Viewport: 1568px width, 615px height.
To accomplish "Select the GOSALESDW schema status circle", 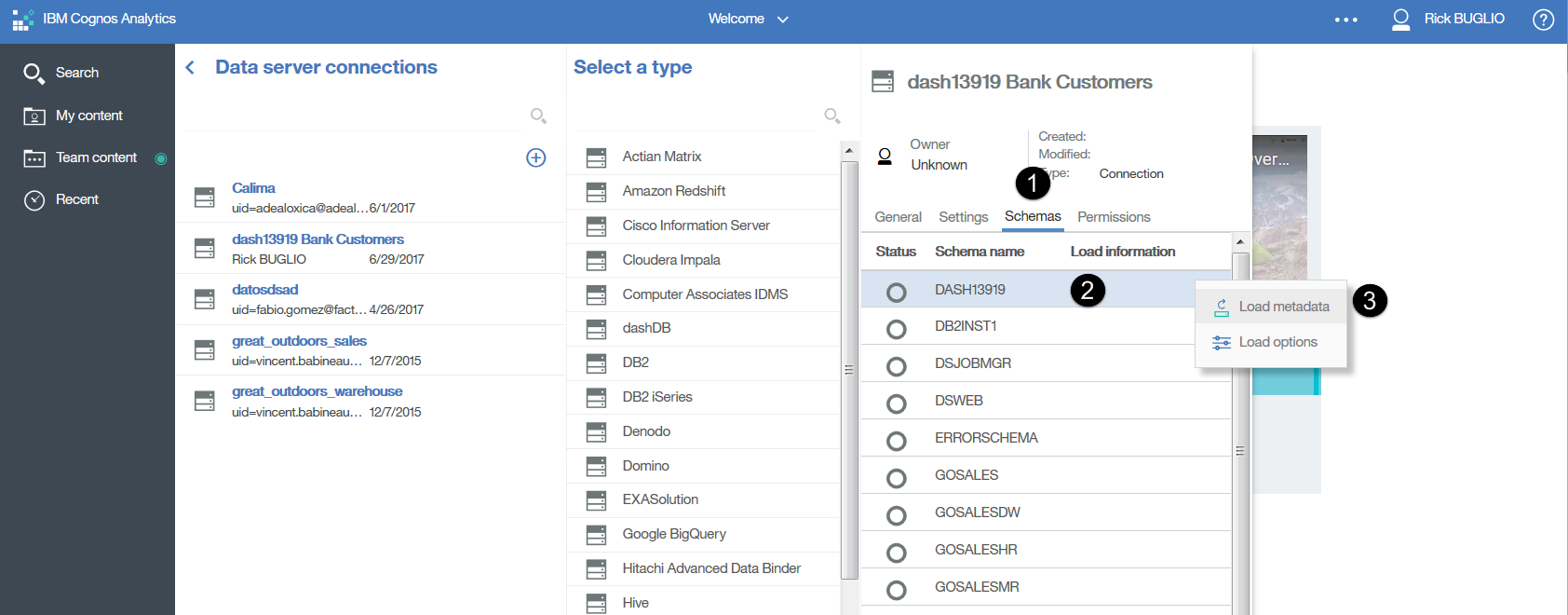I will [x=897, y=516].
